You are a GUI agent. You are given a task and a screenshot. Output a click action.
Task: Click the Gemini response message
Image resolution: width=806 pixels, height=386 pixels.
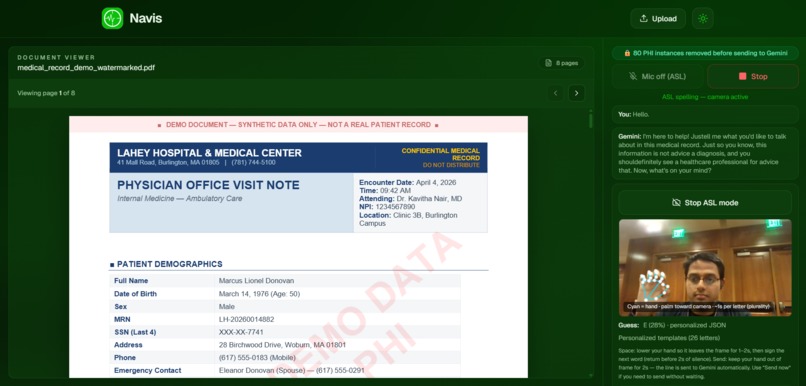point(705,153)
